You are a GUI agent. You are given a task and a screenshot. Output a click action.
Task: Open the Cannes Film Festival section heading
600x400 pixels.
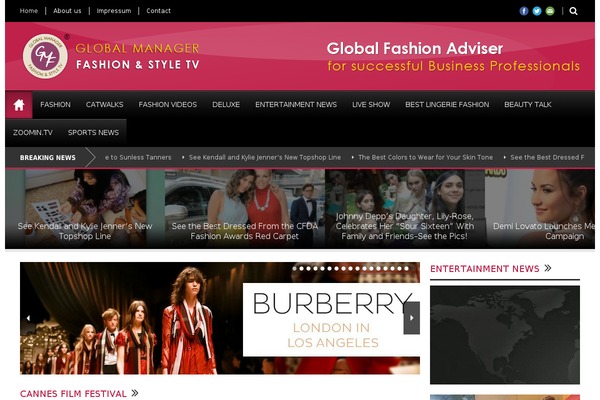point(73,393)
